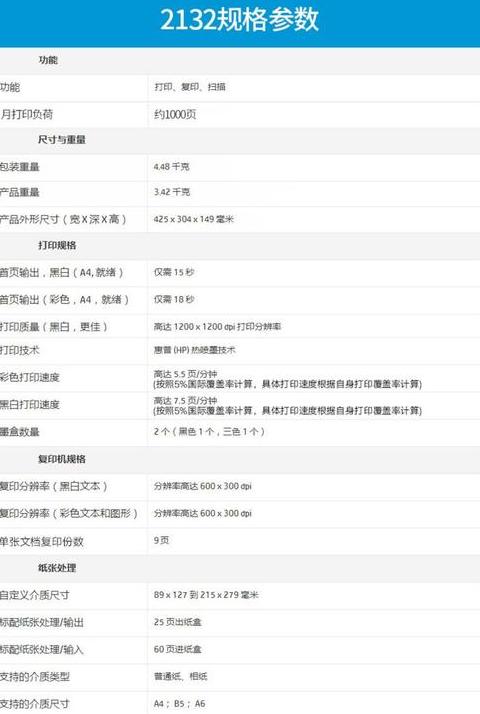Viewport: 480px width, 714px height.
Task: Click the '2132规格参数' title heading
Action: pyautogui.click(x=239, y=20)
